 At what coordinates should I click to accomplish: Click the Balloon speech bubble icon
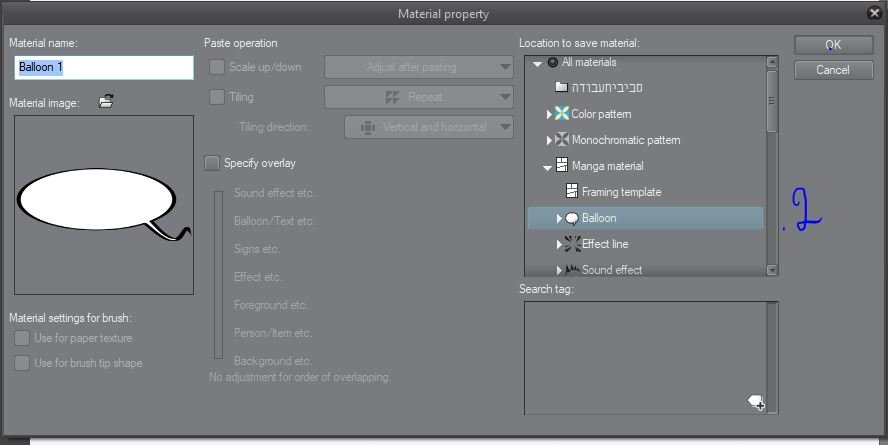tap(572, 218)
